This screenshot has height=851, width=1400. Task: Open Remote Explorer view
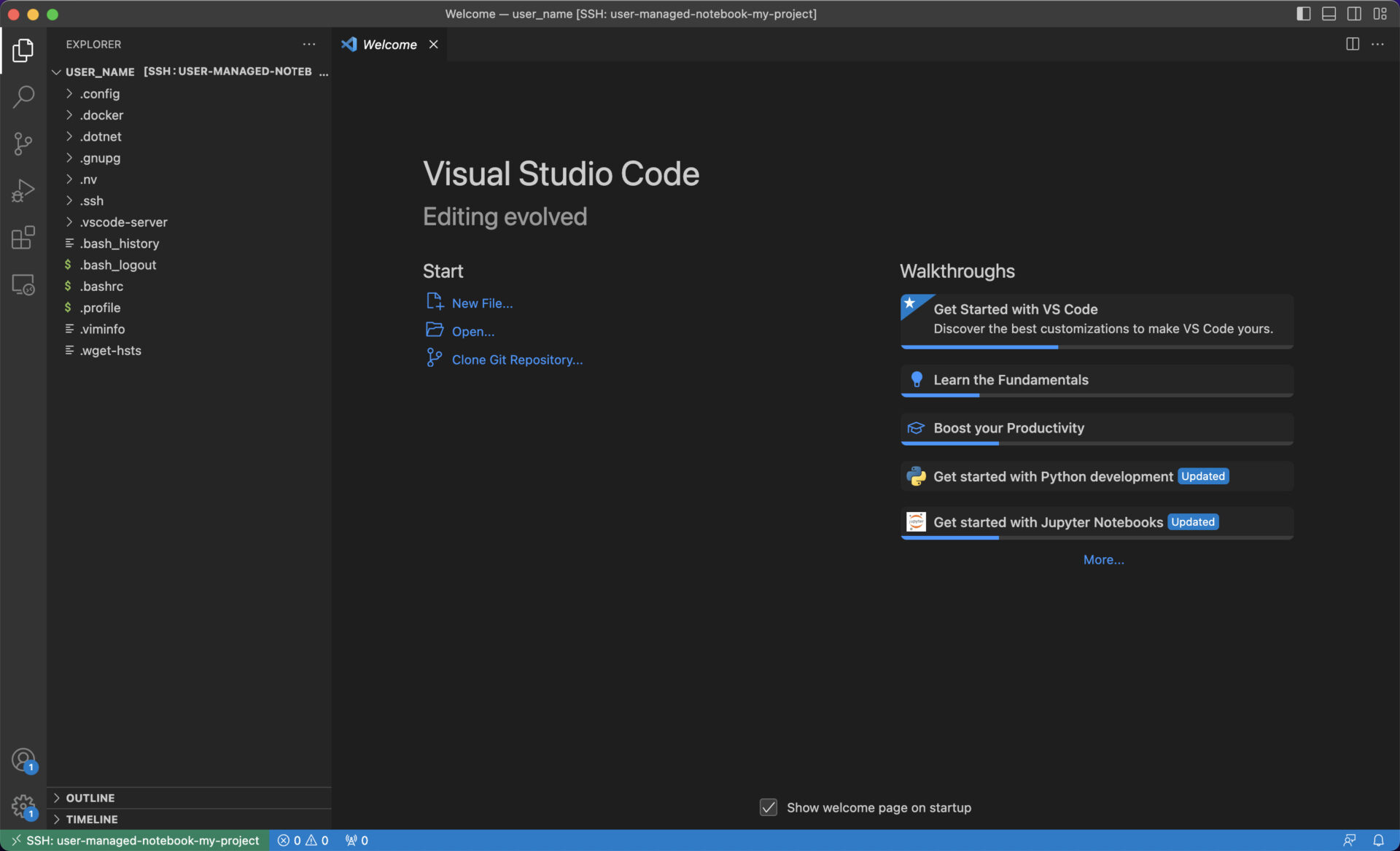[23, 284]
